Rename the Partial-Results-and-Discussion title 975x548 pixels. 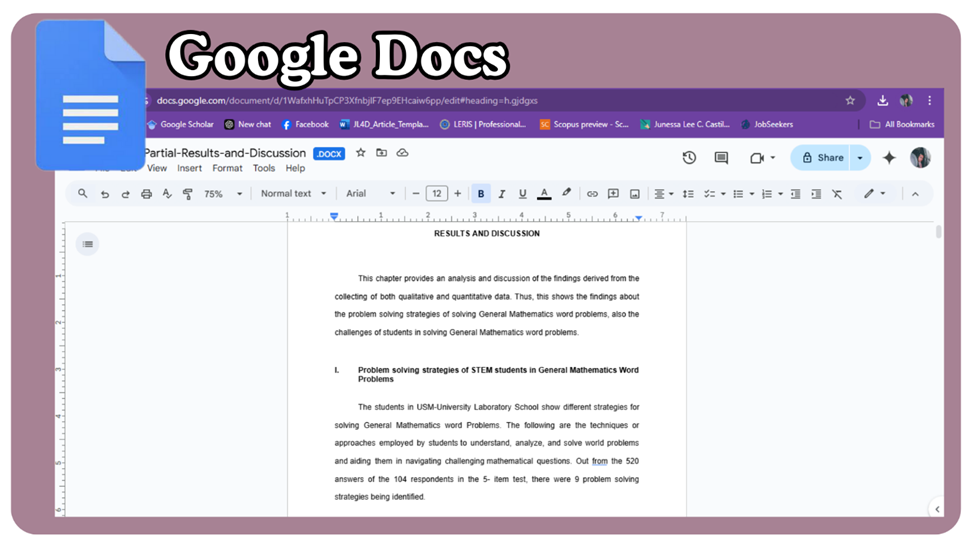point(224,152)
